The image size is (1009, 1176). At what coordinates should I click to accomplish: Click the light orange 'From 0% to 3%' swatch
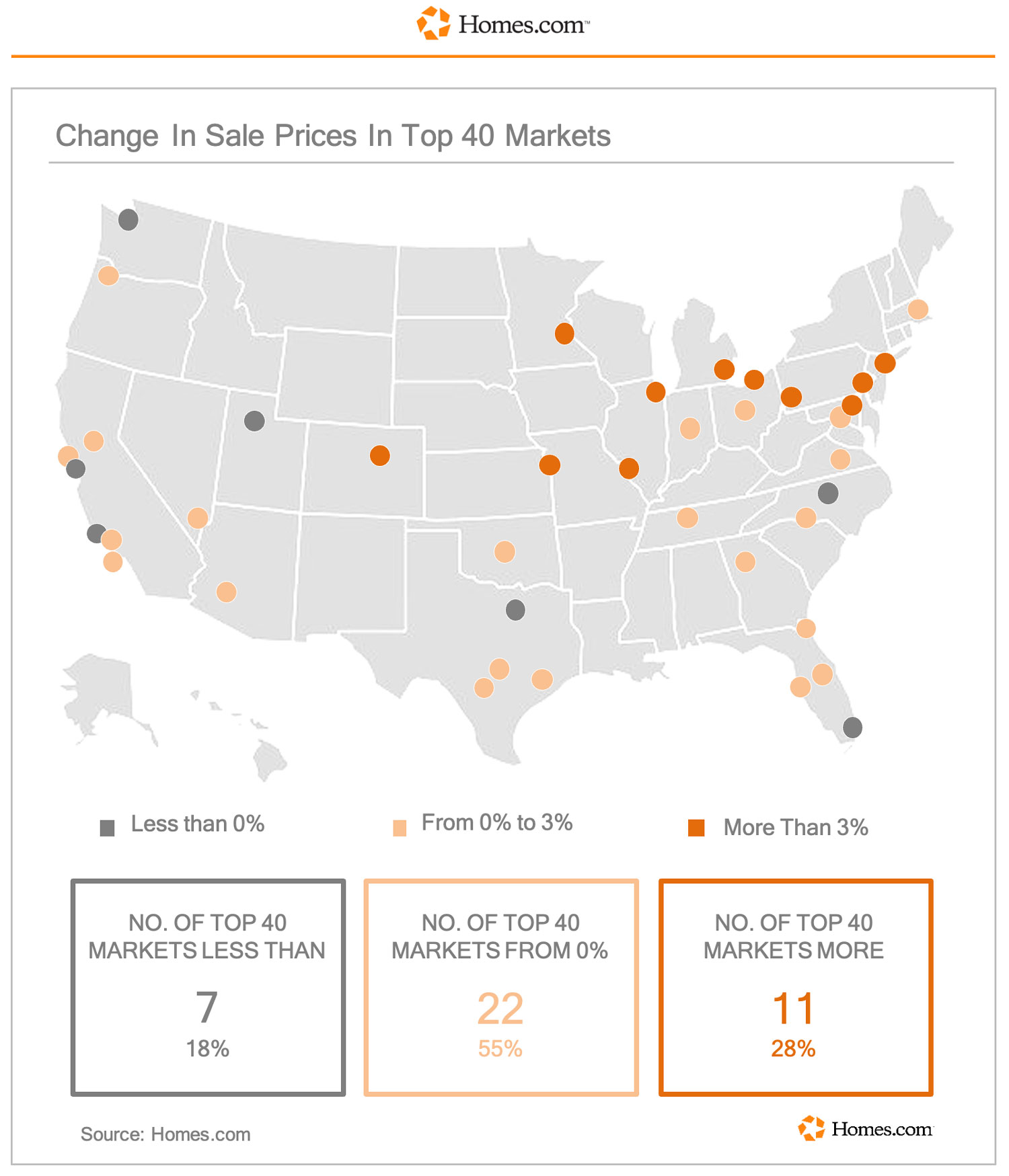point(400,828)
